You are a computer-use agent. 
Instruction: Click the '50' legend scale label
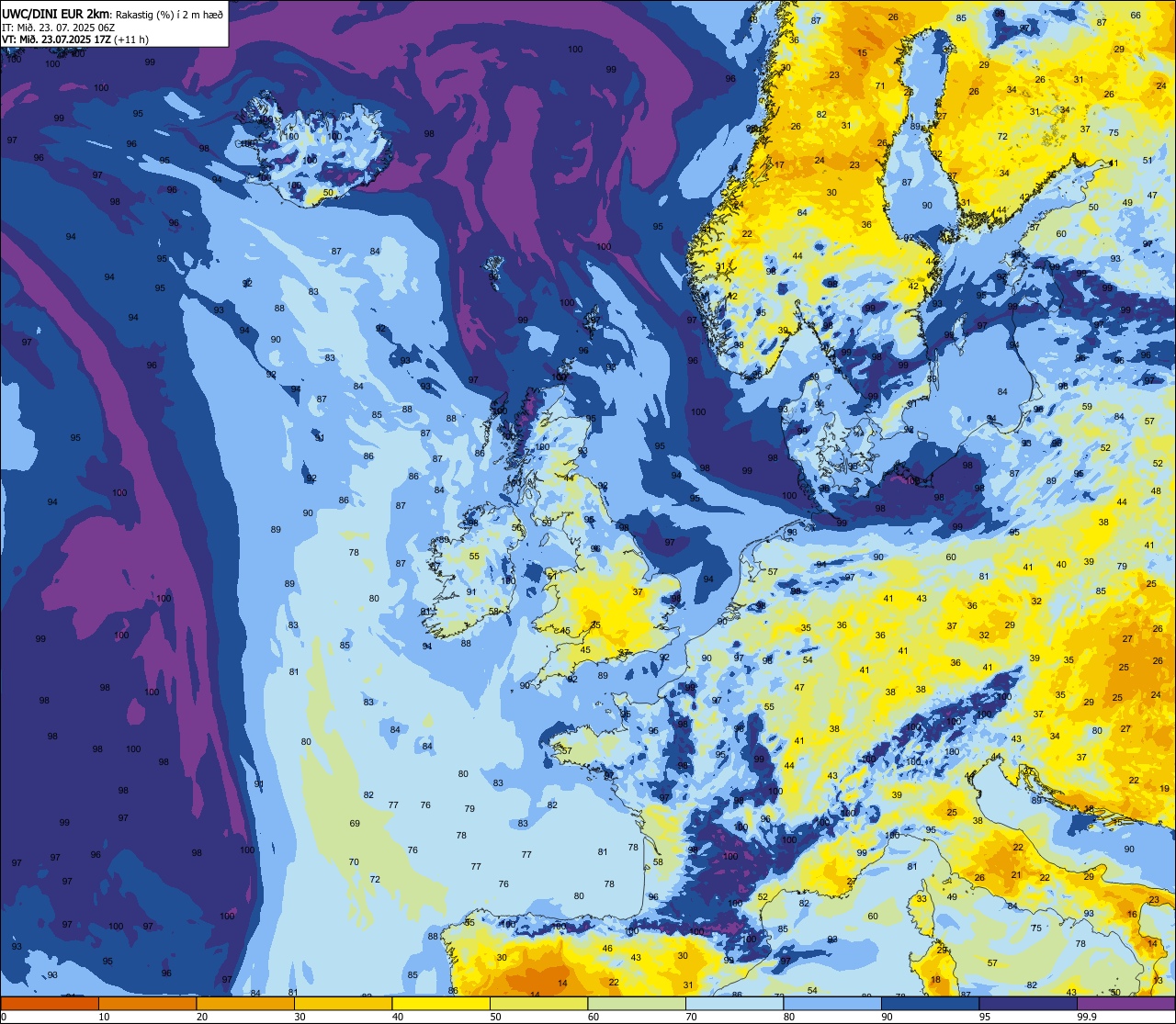[495, 1017]
